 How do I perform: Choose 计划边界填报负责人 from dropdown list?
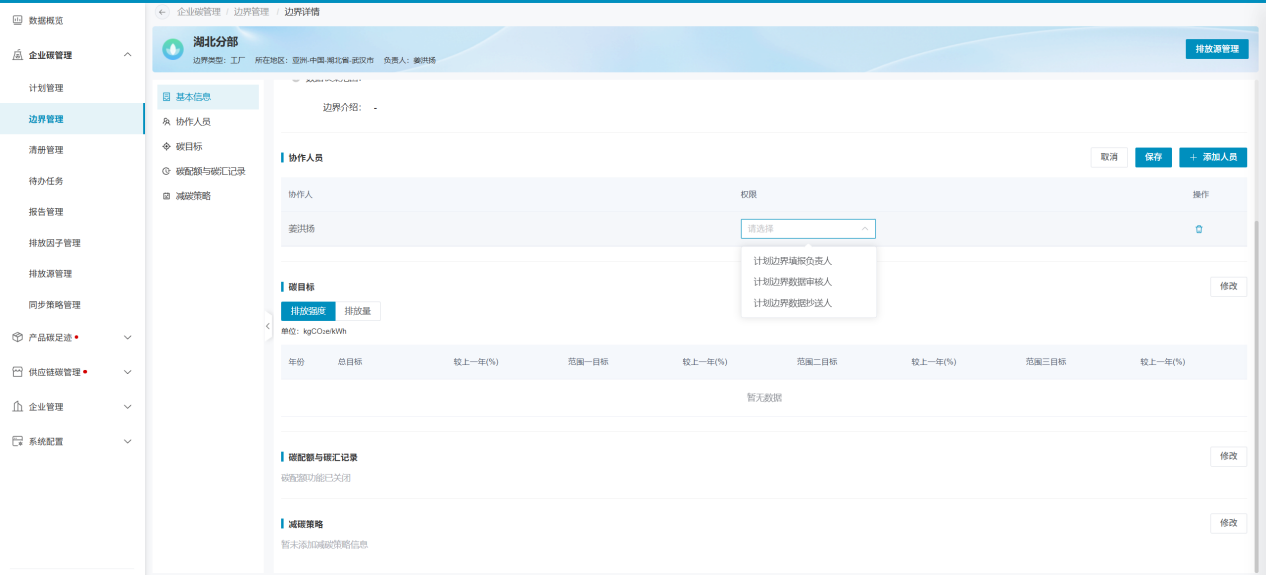point(792,261)
